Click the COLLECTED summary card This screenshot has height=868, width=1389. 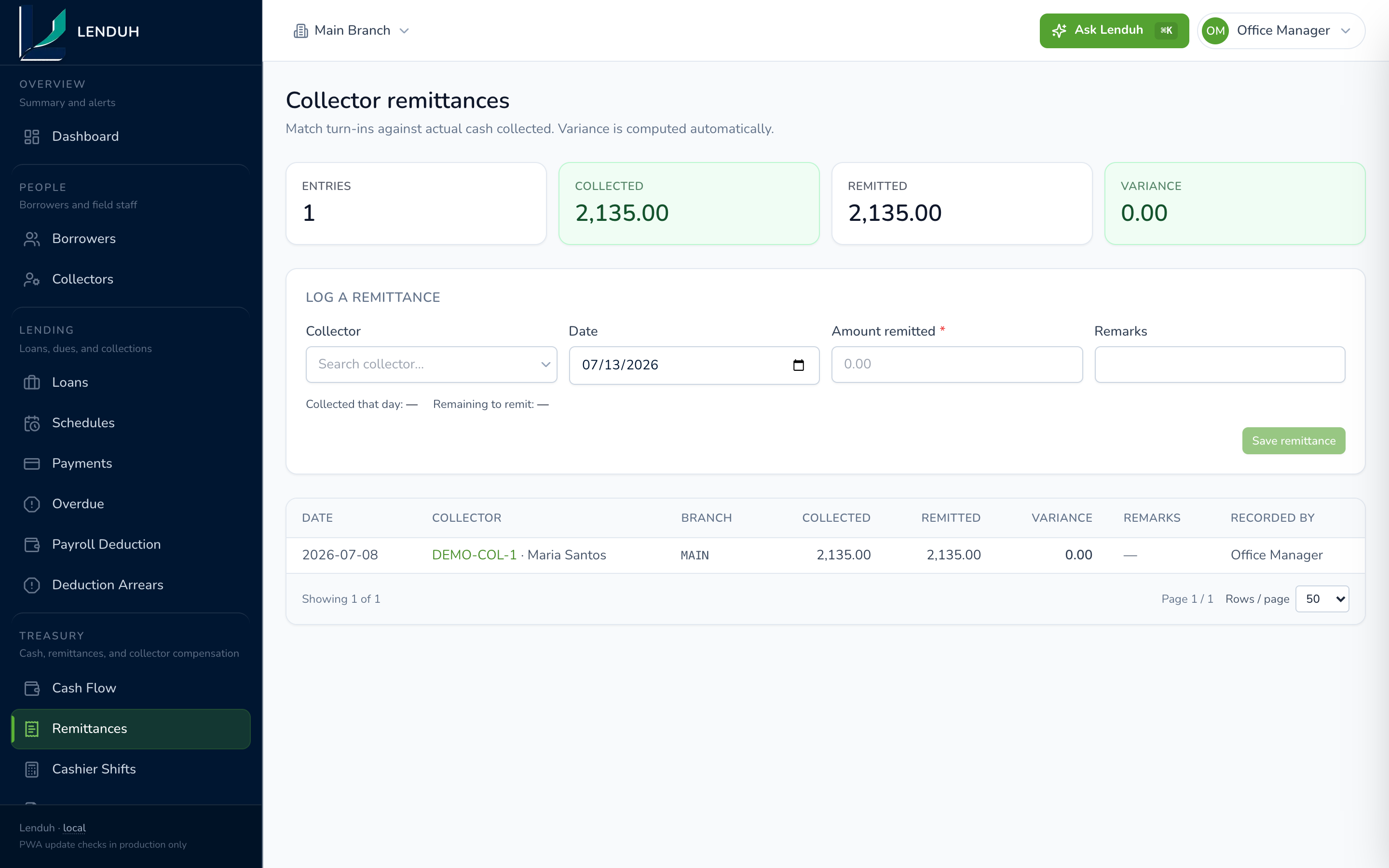coord(689,204)
